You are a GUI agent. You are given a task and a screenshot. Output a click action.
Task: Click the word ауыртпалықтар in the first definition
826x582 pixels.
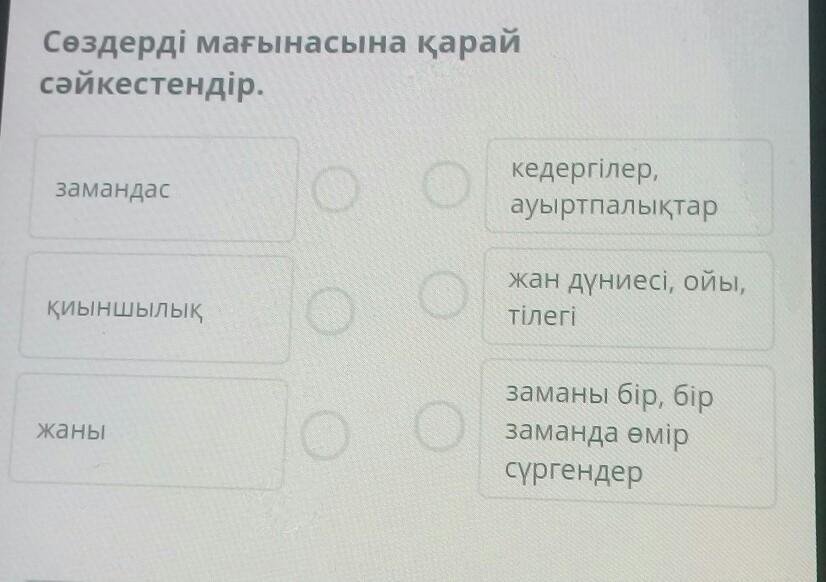613,208
